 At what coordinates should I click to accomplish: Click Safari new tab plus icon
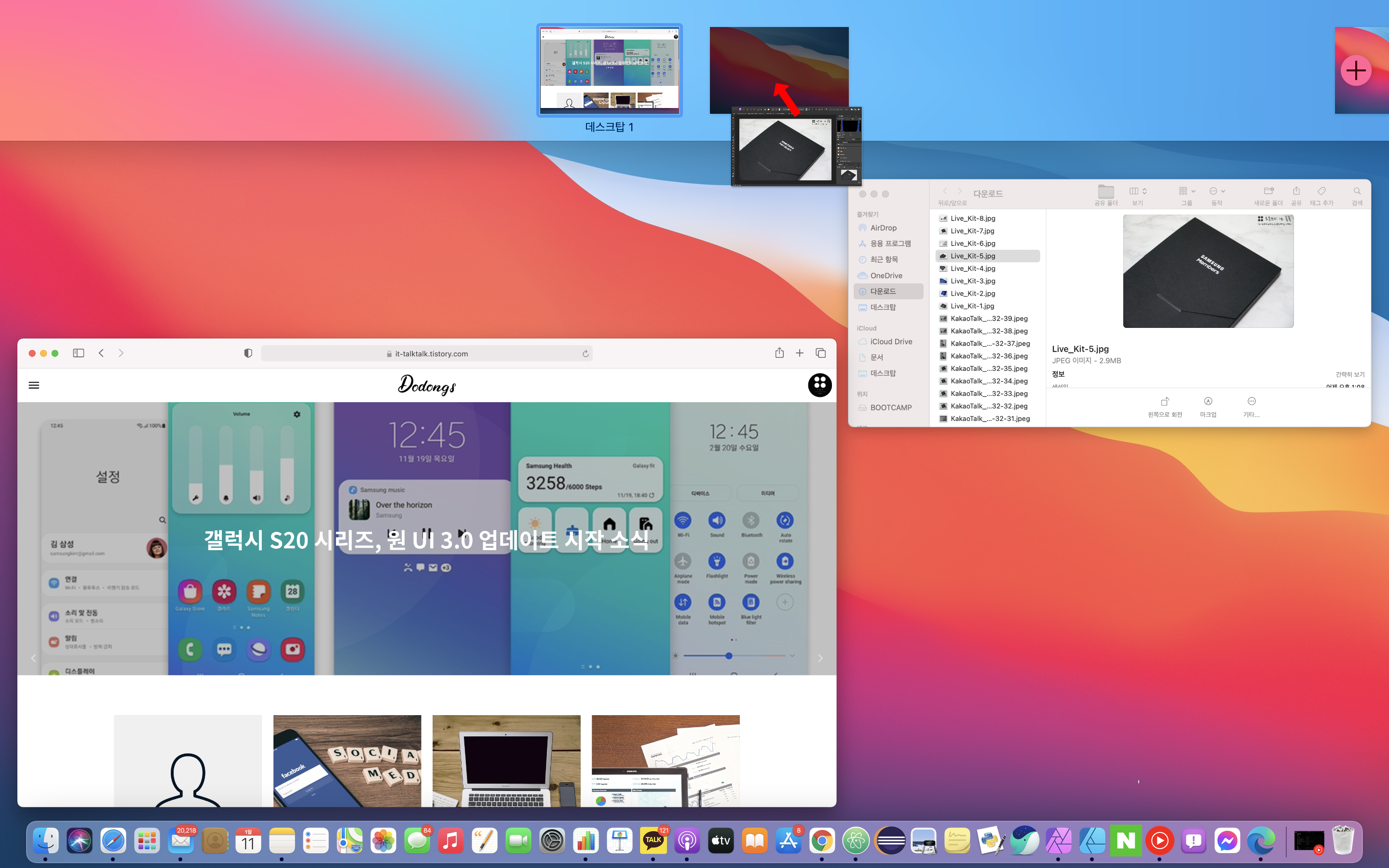(x=800, y=353)
